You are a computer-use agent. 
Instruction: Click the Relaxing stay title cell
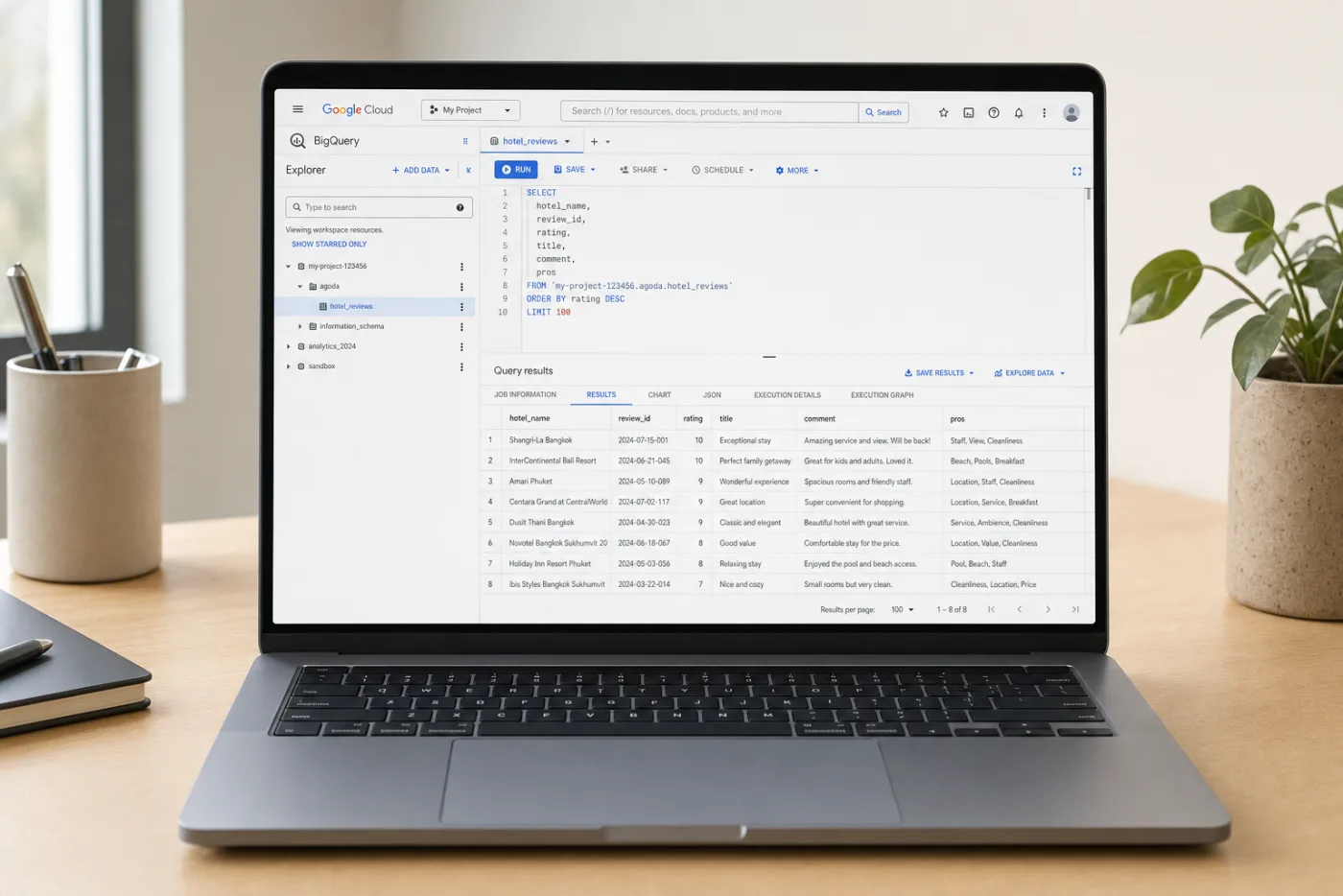[x=741, y=564]
